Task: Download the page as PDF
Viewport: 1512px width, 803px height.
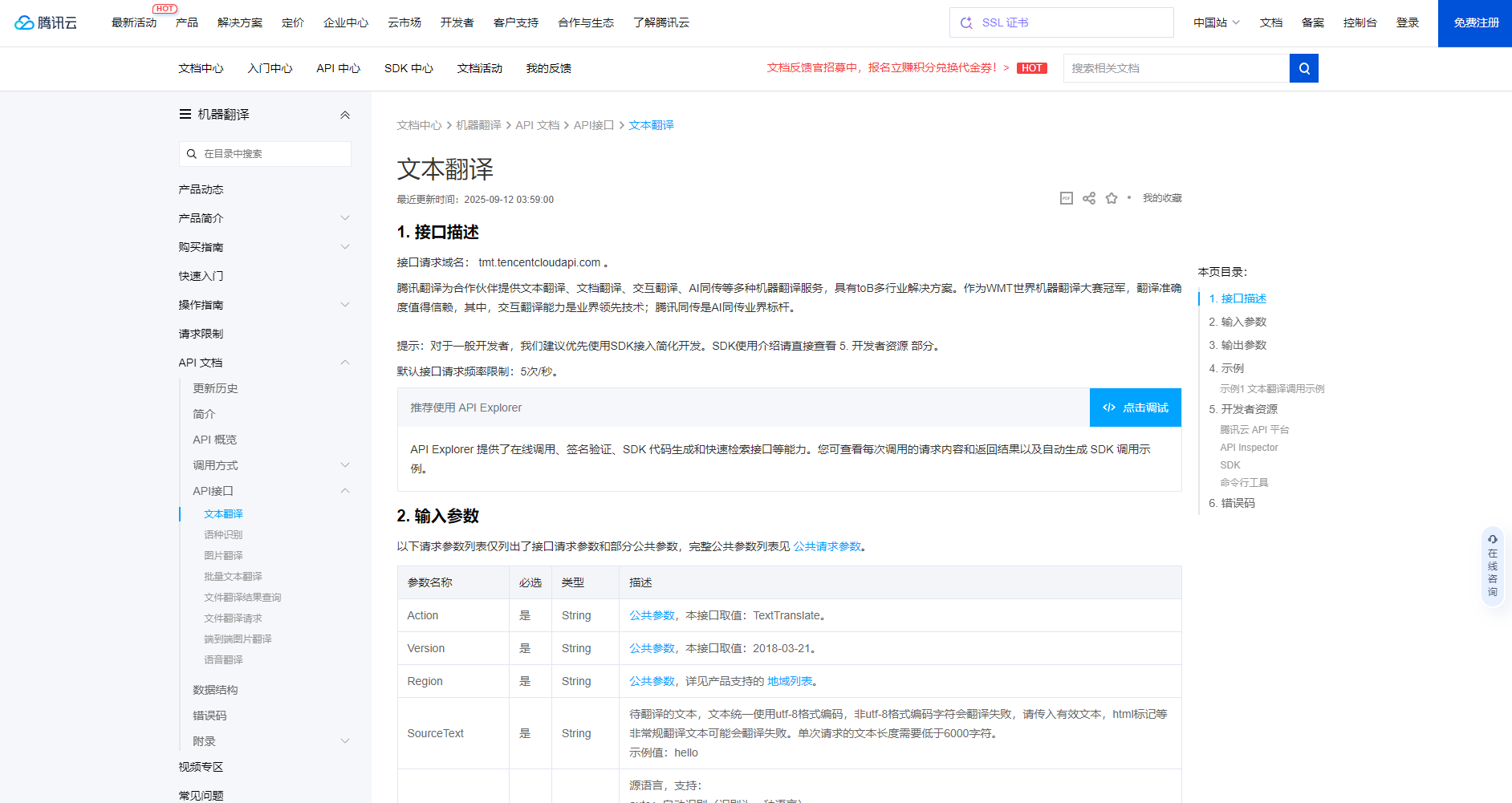Action: (1066, 197)
